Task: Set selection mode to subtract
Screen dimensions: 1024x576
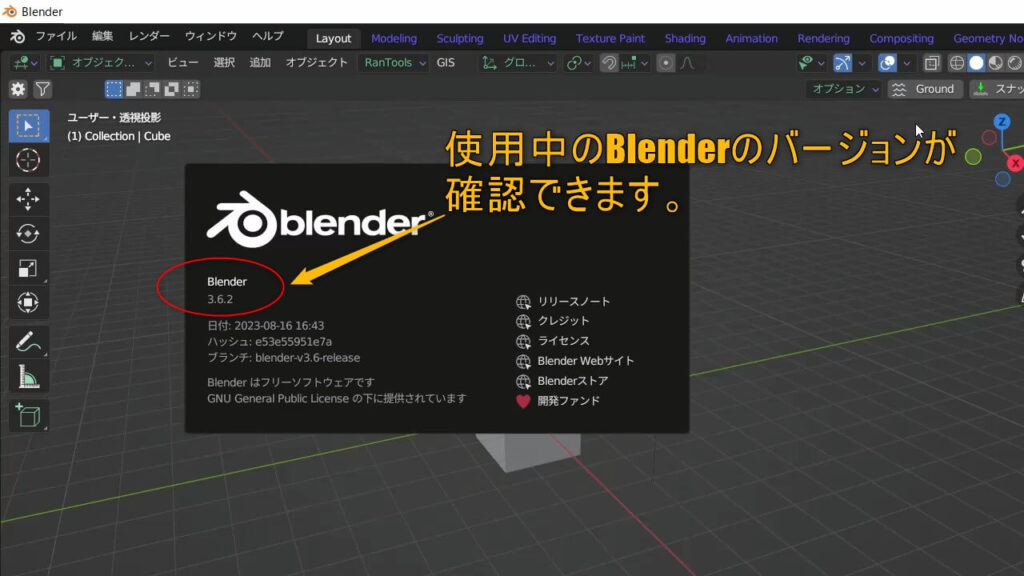Action: 152,89
